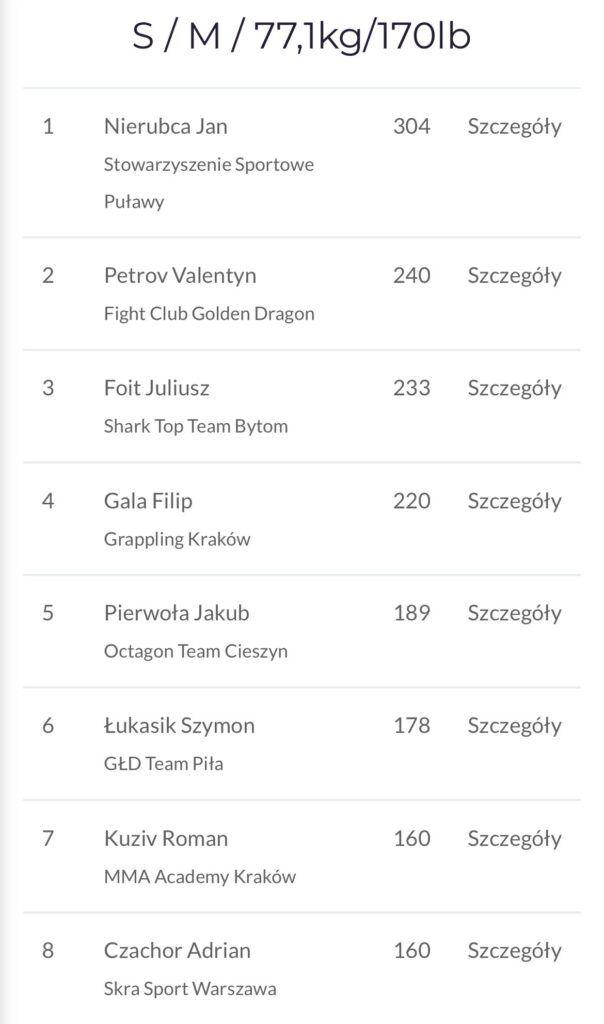Click the Octagon Team Cieszyn club text
Image resolution: width=604 pixels, height=1024 pixels.
tap(195, 652)
